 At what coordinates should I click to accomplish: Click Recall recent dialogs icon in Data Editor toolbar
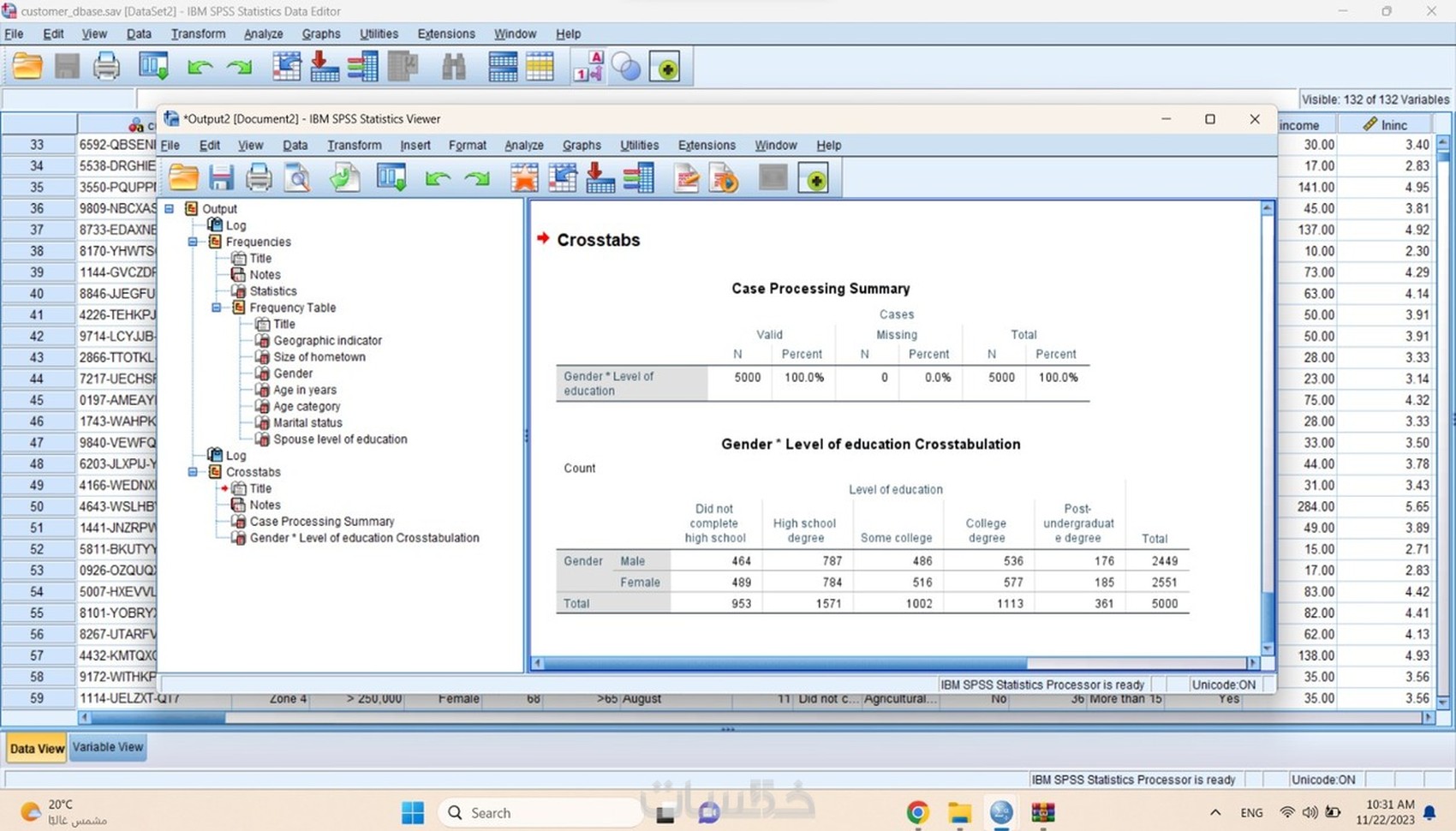[153, 67]
